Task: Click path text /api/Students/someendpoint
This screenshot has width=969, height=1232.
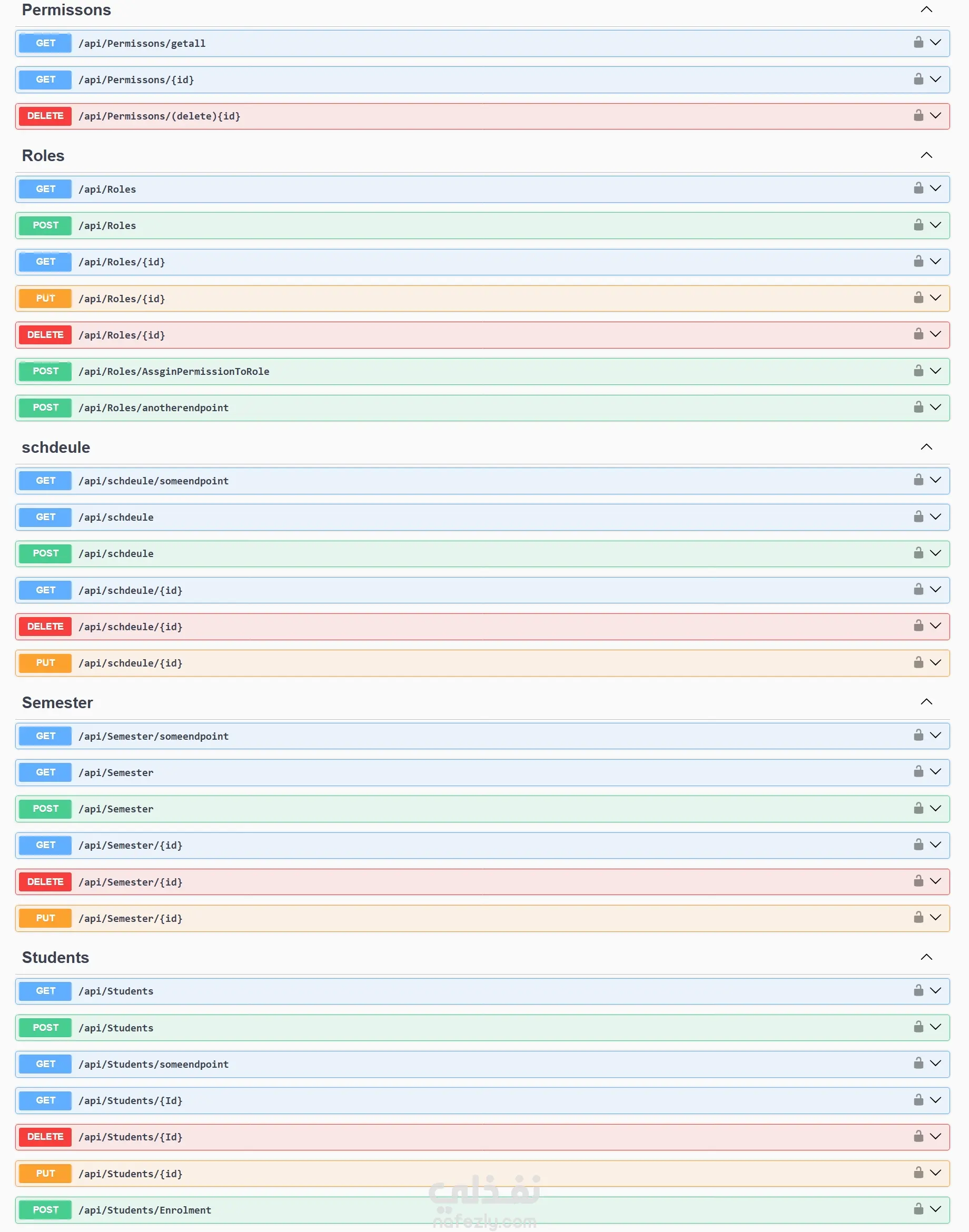Action: pyautogui.click(x=154, y=1064)
